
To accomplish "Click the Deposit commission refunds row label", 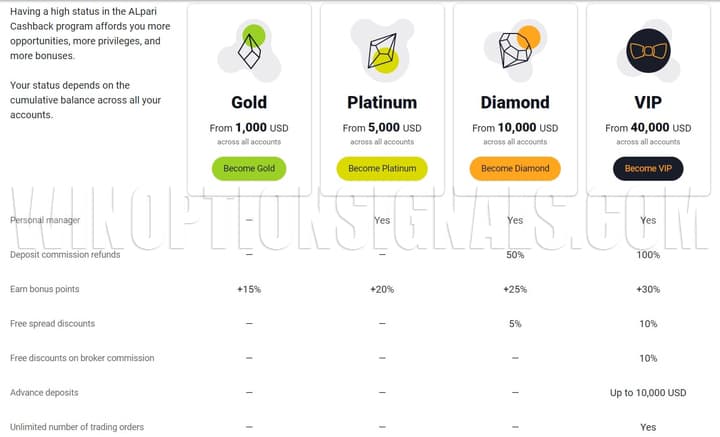I will click(65, 255).
